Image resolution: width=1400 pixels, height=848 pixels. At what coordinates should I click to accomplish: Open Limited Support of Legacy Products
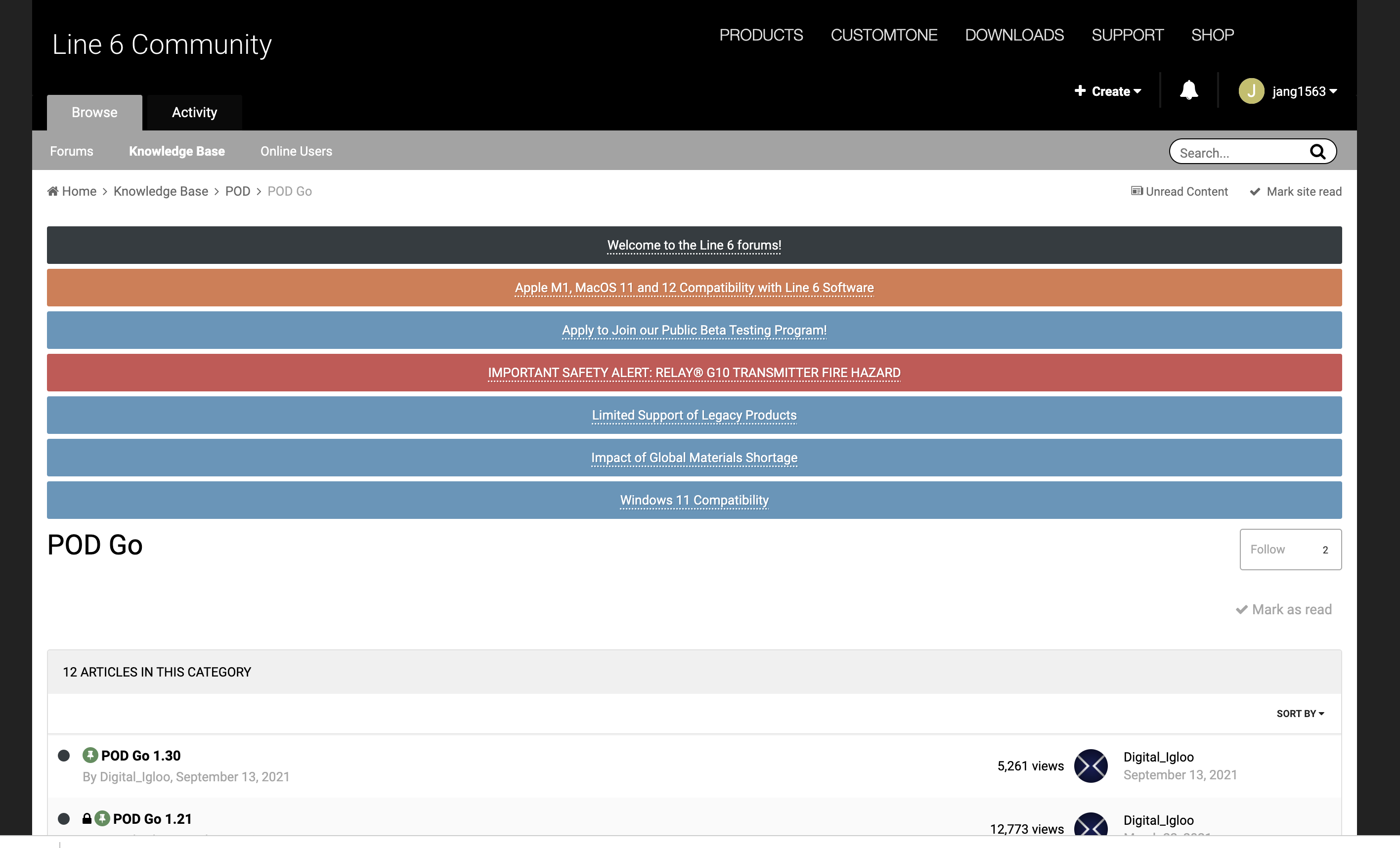[694, 415]
